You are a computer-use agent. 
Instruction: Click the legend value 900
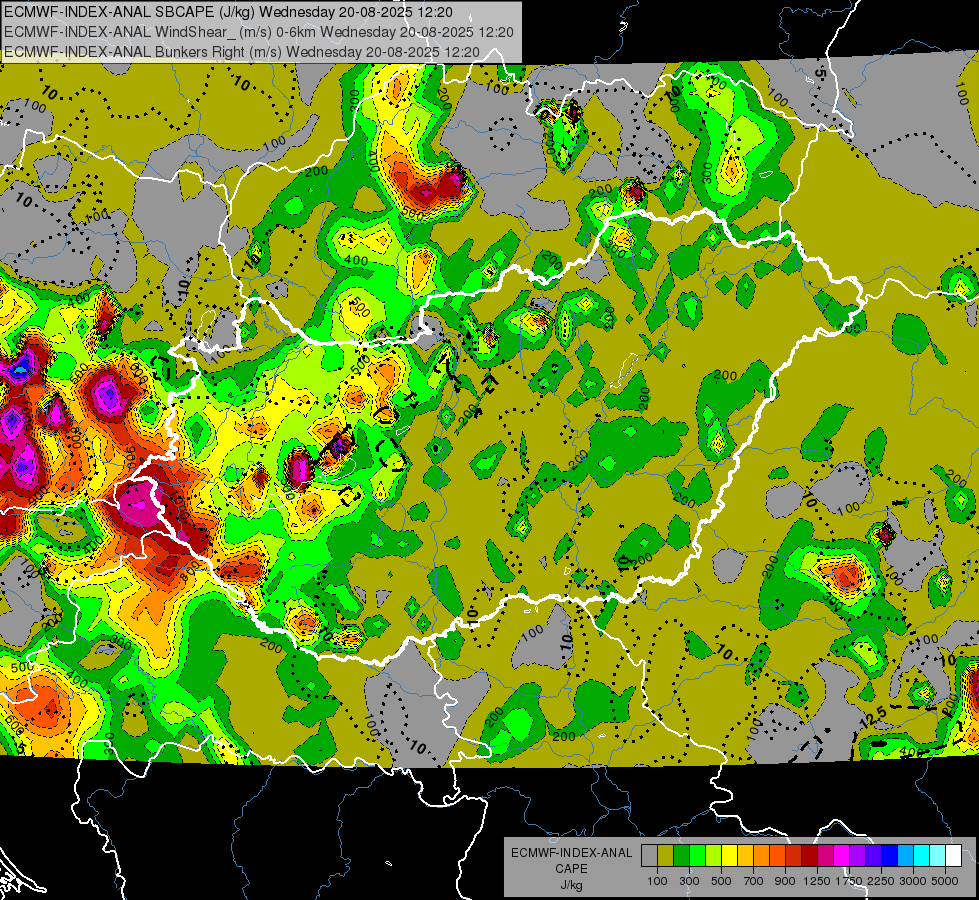(785, 881)
